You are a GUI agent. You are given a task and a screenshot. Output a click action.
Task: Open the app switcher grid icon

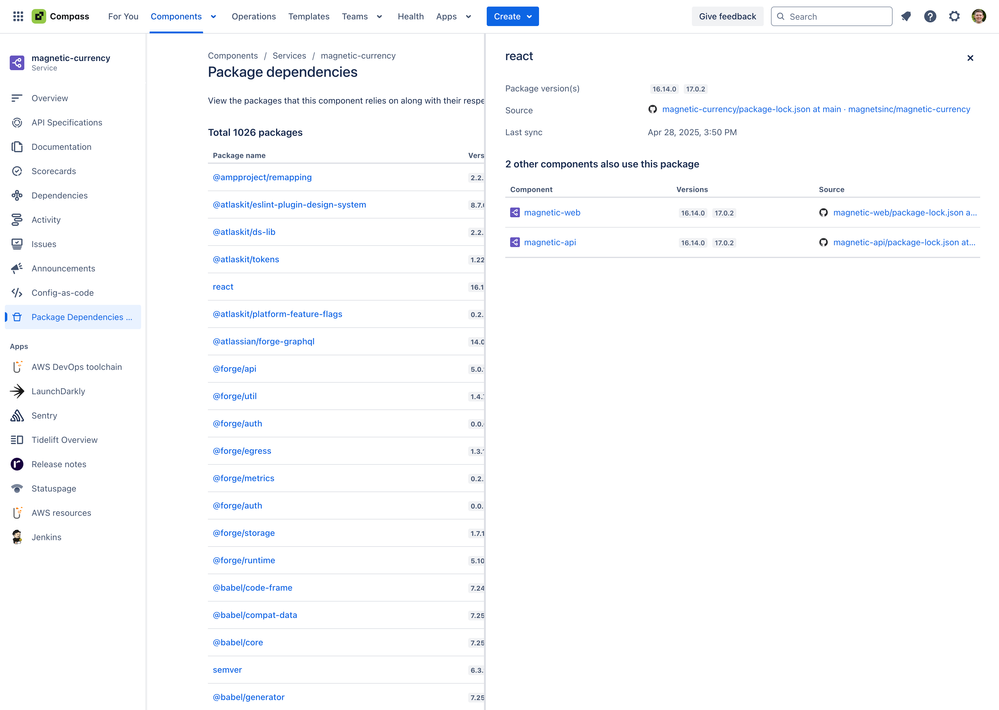[x=18, y=17]
